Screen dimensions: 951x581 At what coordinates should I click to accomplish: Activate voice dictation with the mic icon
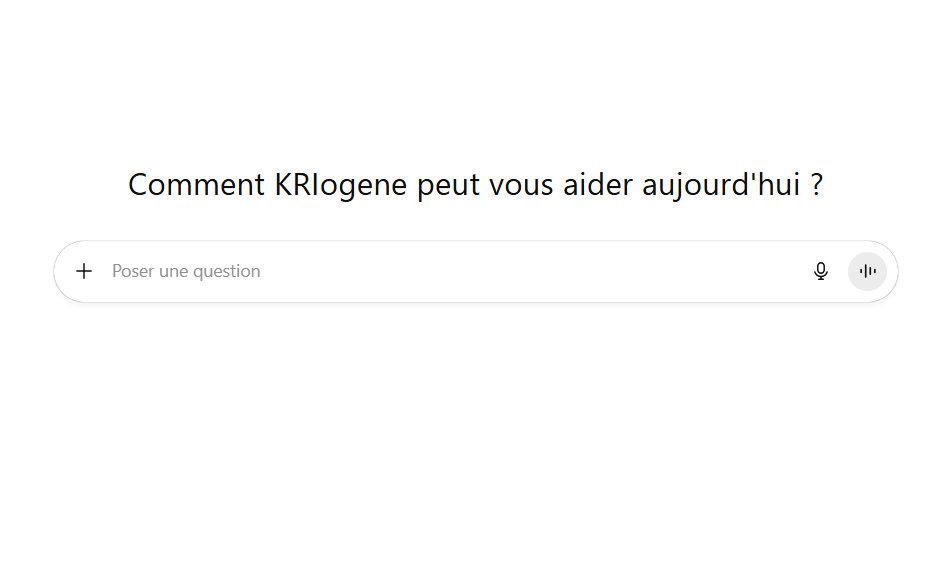821,271
